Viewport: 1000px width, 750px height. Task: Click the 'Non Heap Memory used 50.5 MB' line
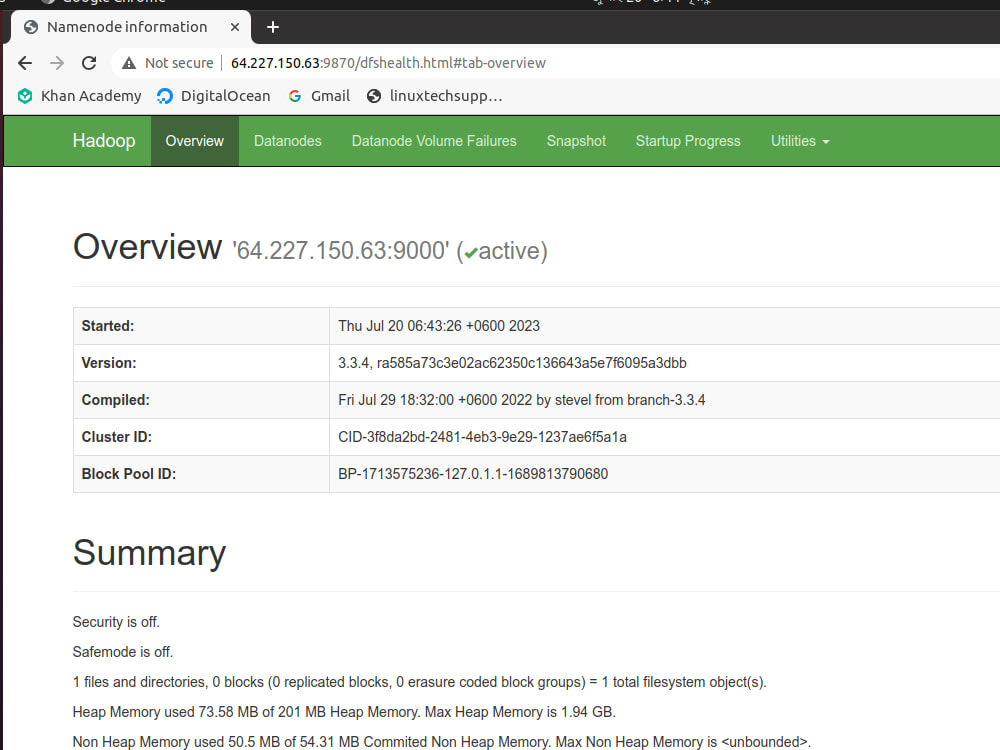pyautogui.click(x=442, y=742)
